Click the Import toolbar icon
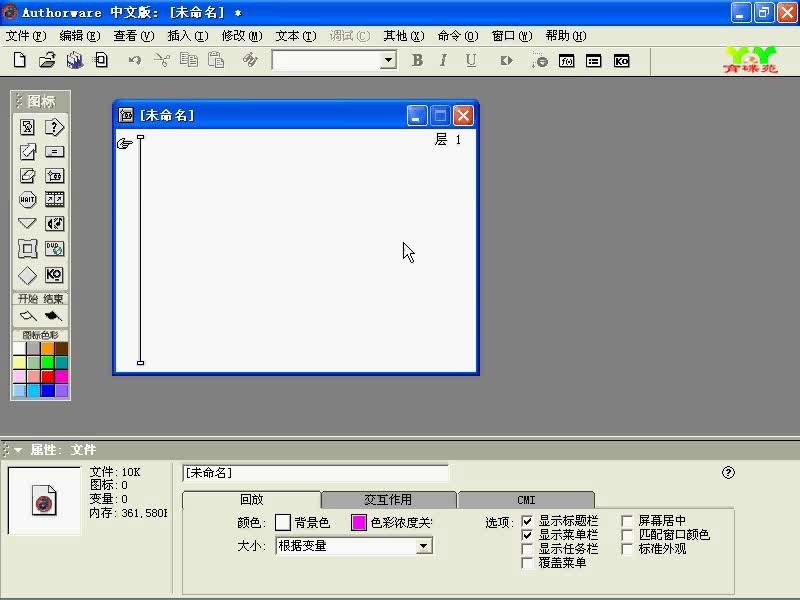Image resolution: width=800 pixels, height=600 pixels. click(x=101, y=60)
